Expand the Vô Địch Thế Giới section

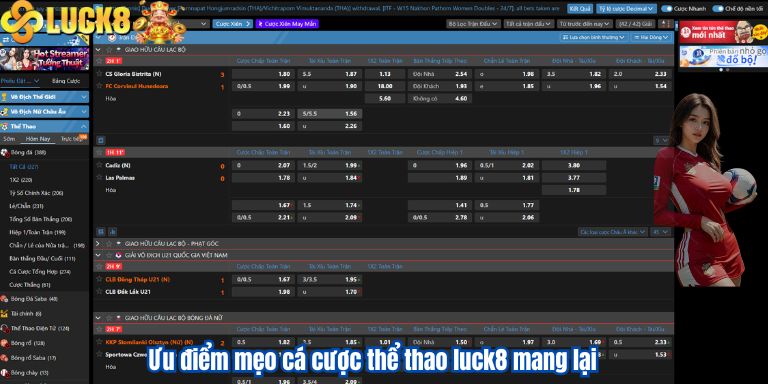click(84, 97)
